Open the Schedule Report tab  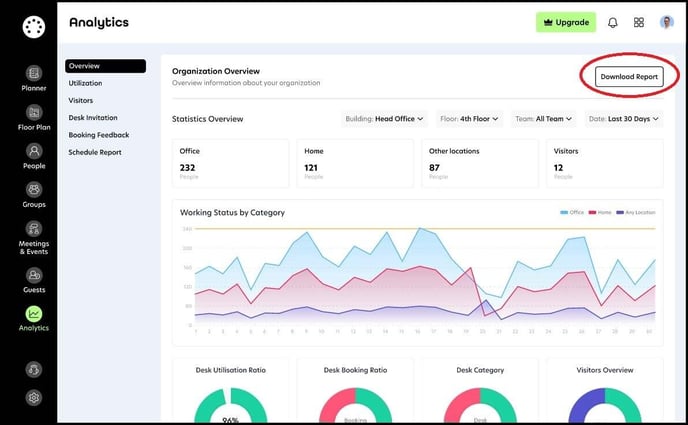pyautogui.click(x=95, y=152)
